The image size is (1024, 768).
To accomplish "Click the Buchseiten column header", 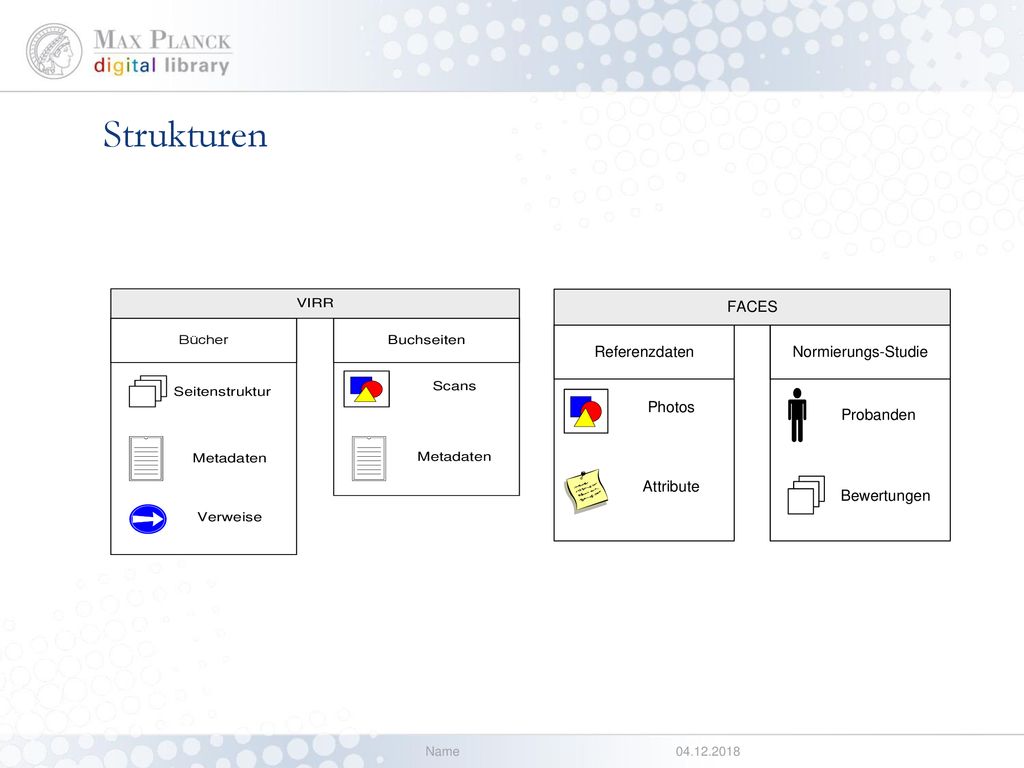I will pos(426,340).
